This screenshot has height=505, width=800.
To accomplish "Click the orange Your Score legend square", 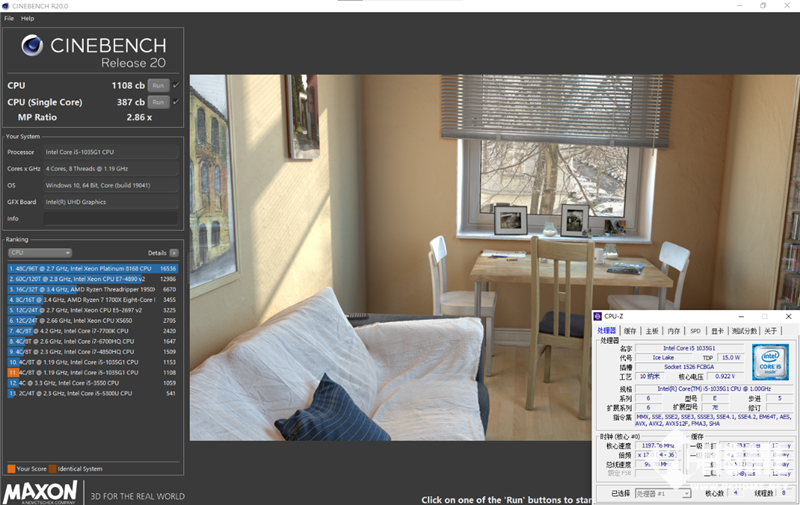I will (11, 469).
